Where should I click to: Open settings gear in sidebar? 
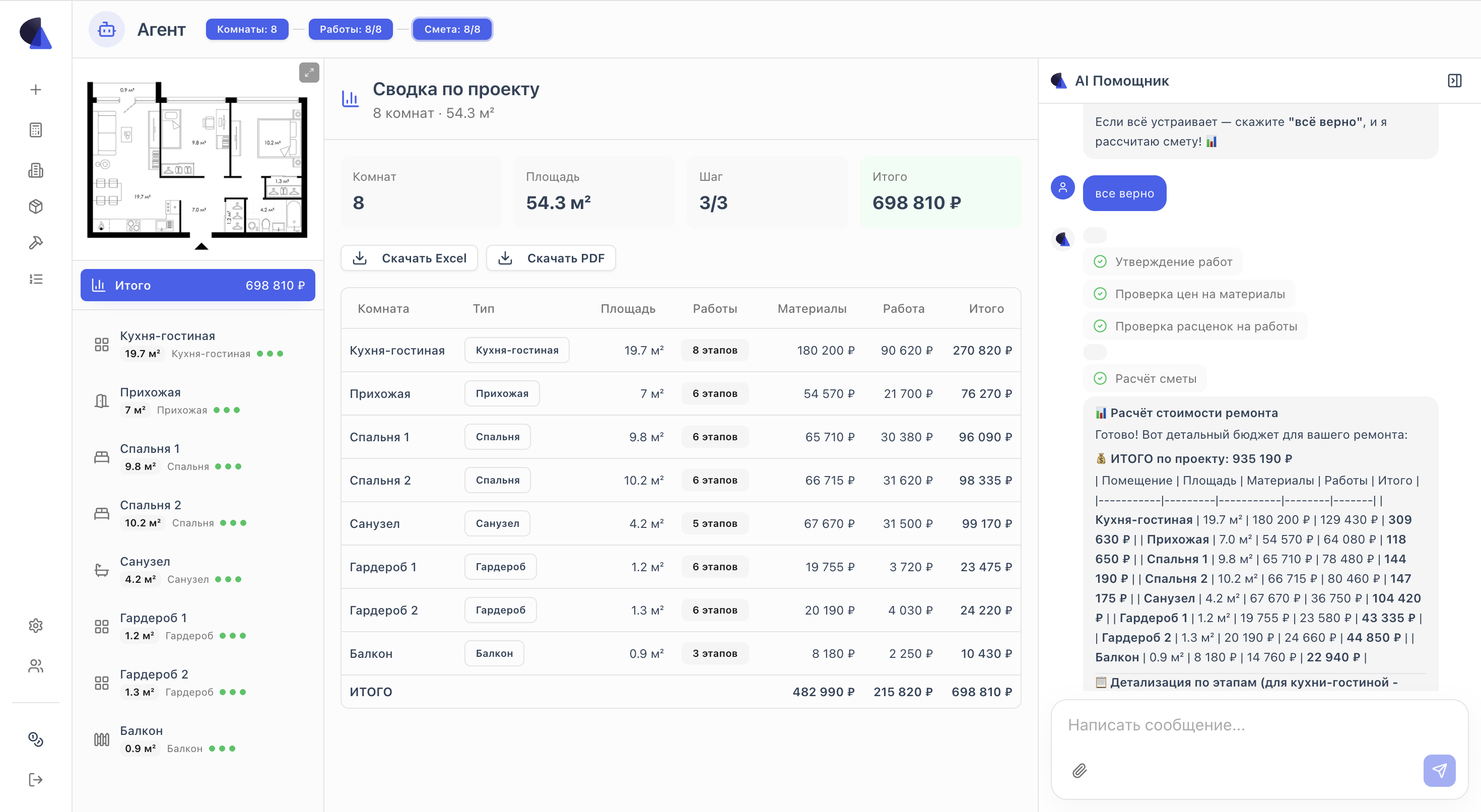pyautogui.click(x=36, y=626)
